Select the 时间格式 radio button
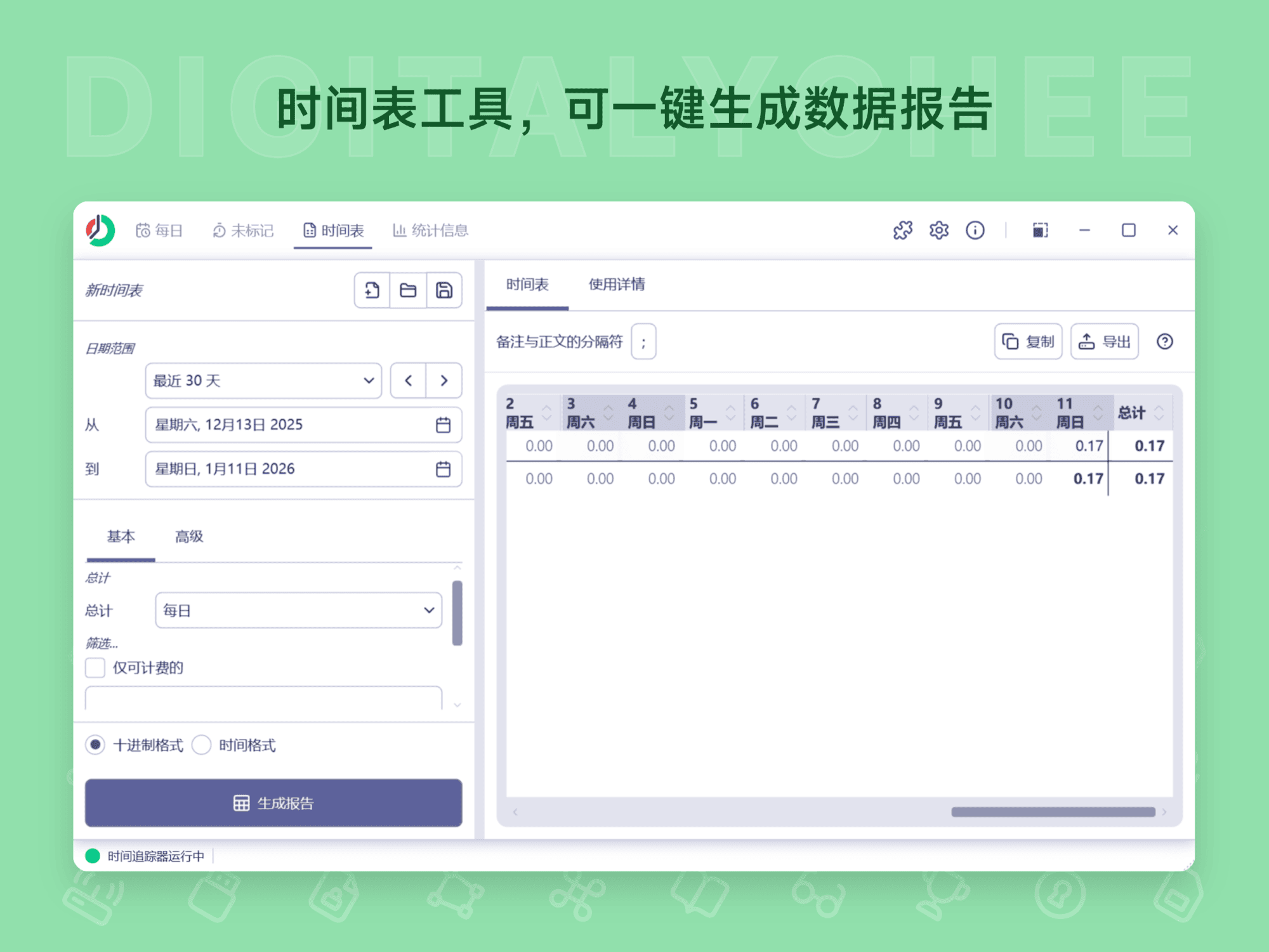Screen dimensions: 1269x952 pyautogui.click(x=202, y=745)
